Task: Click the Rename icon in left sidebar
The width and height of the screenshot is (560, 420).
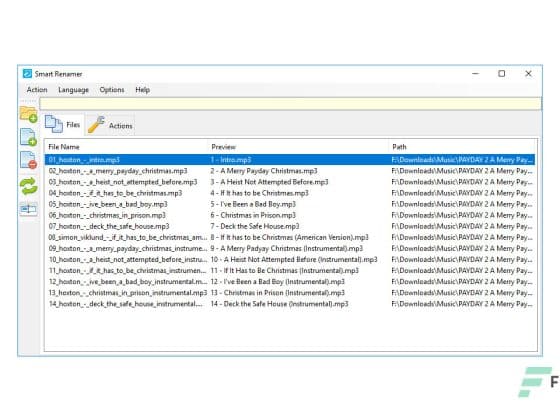Action: pyautogui.click(x=29, y=208)
